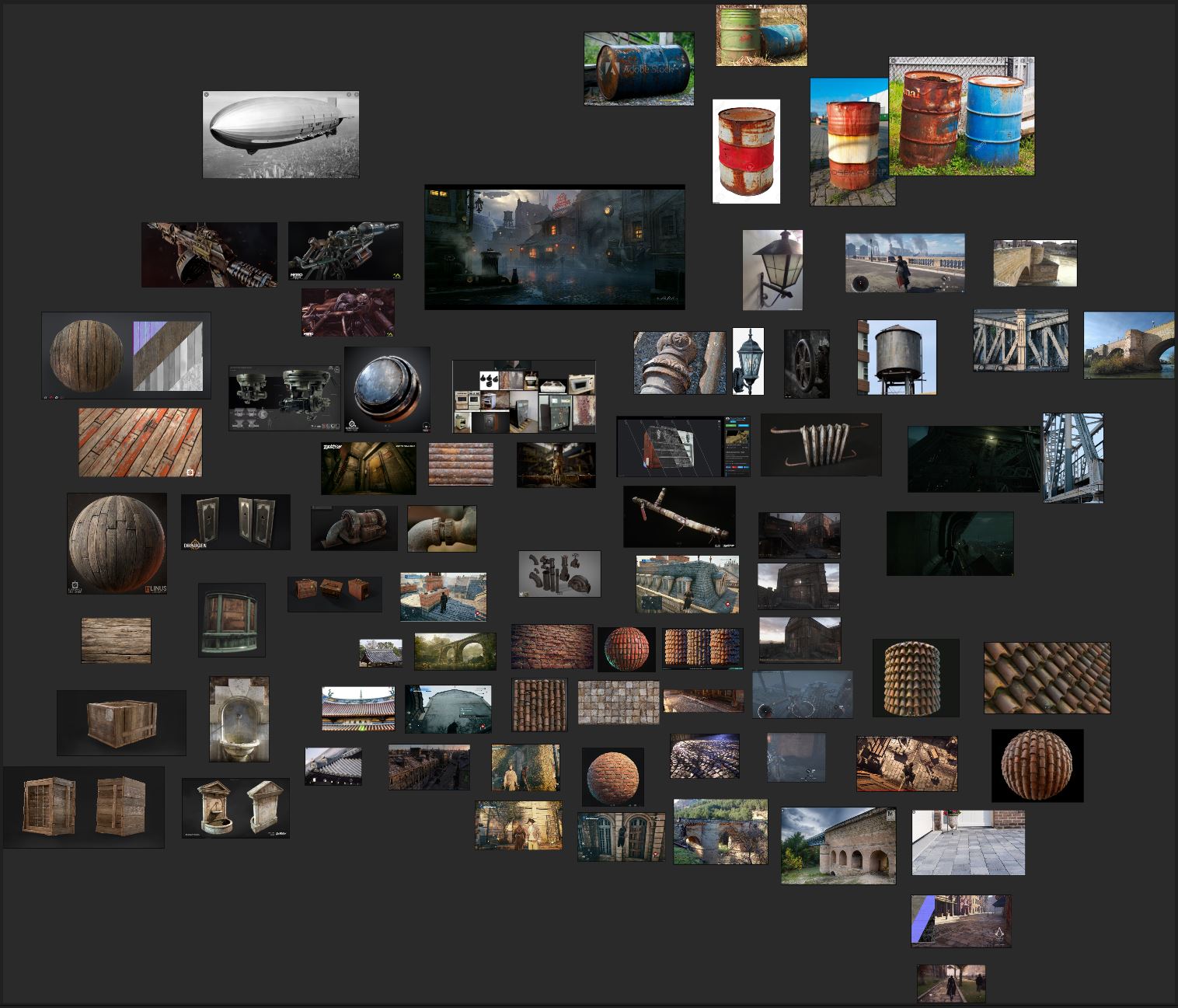The image size is (1178, 1008).
Task: Select the steel truss bridge close-up photo
Action: click(1021, 340)
